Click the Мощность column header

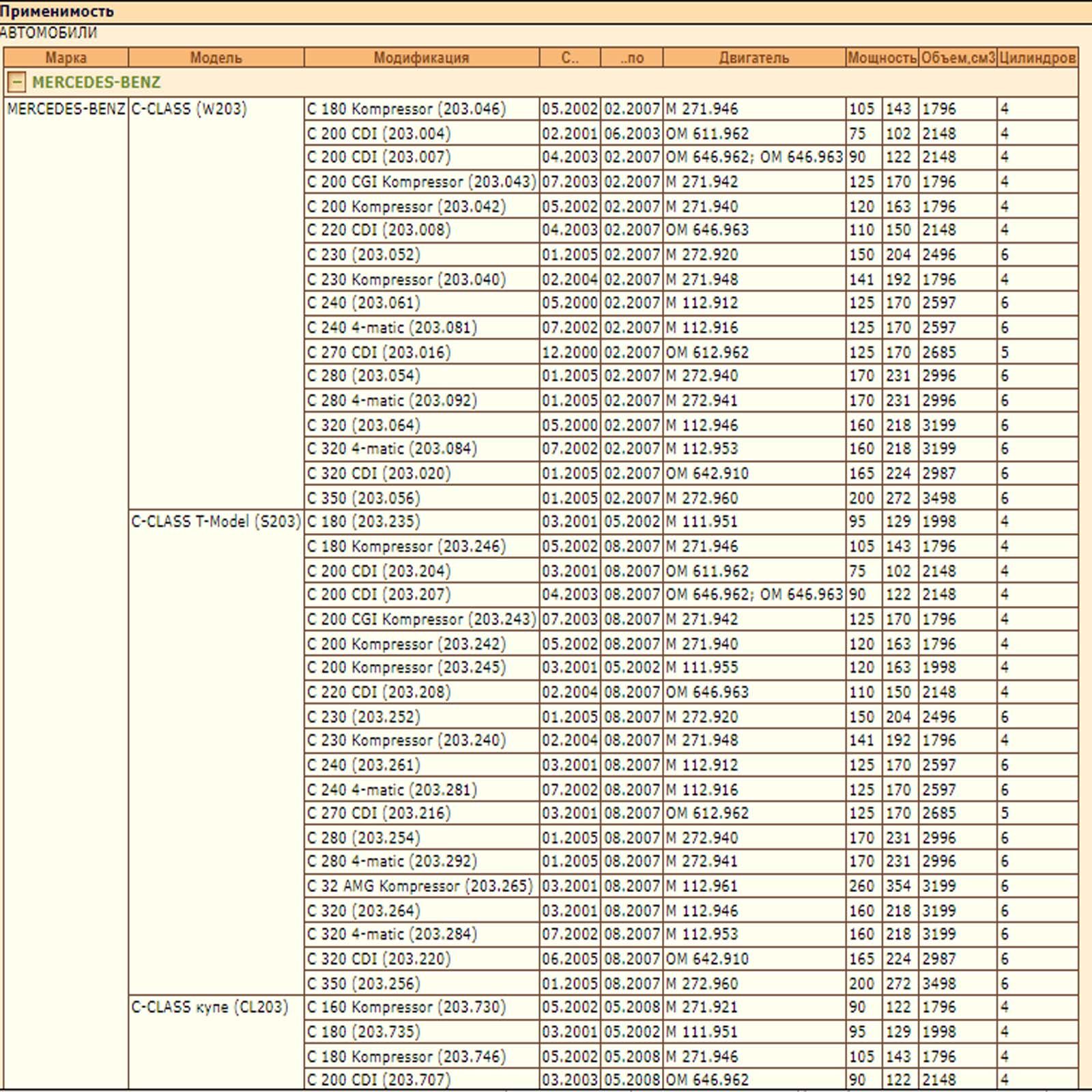point(882,58)
